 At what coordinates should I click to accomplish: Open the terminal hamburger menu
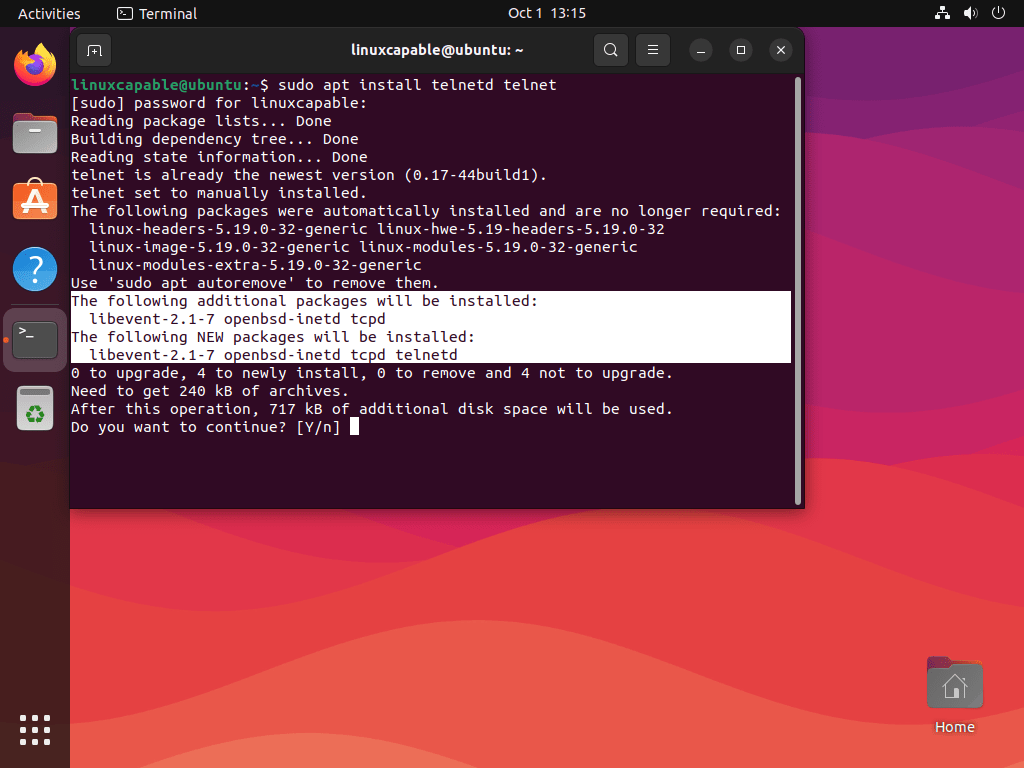652,50
